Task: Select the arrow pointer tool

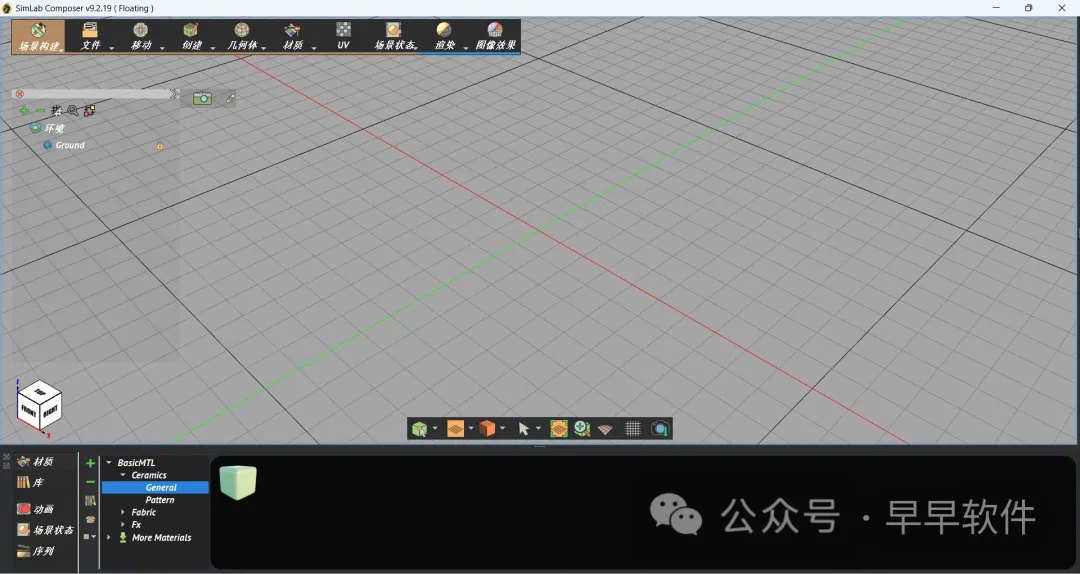Action: [523, 429]
